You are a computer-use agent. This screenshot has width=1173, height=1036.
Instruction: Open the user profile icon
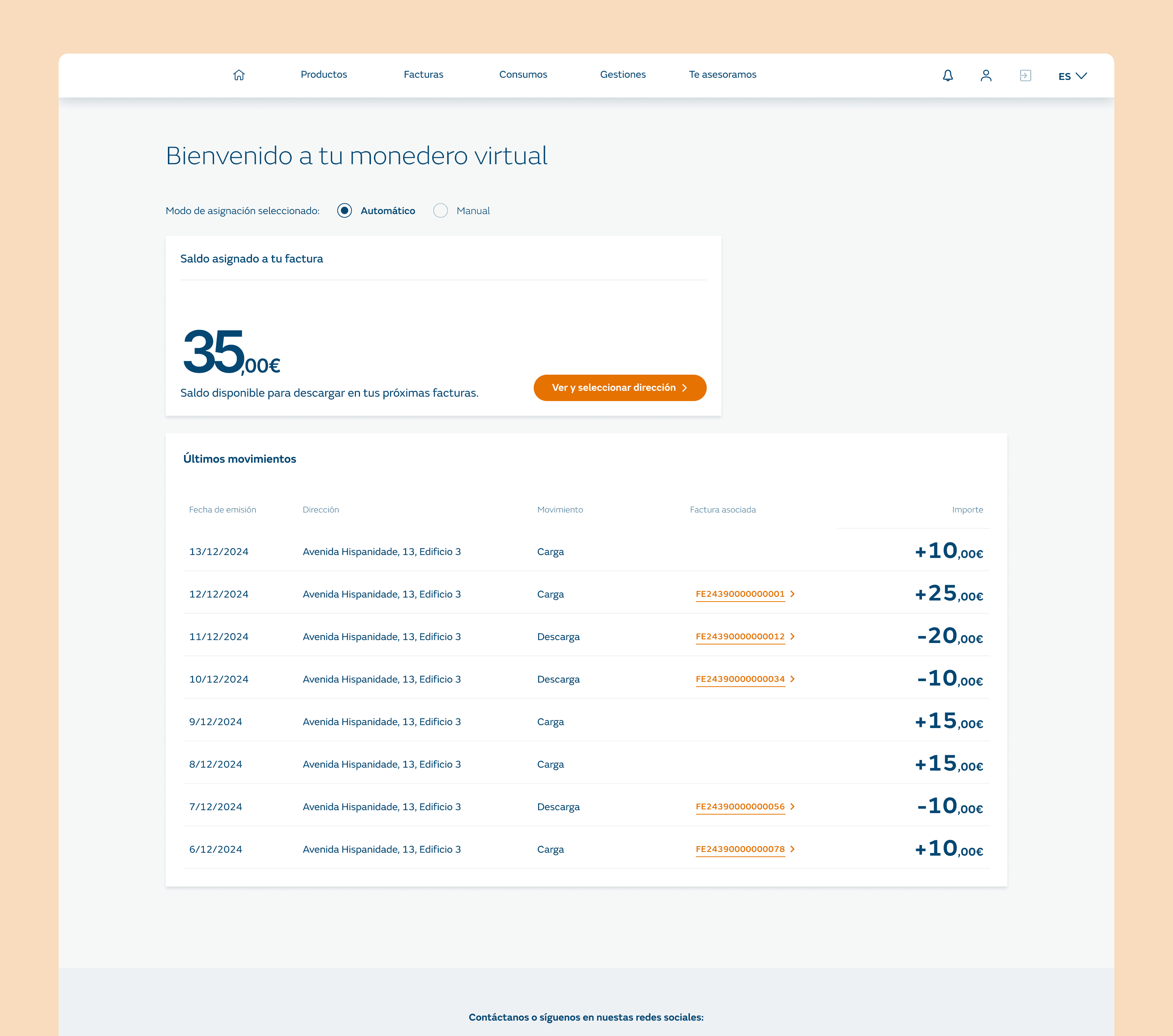986,75
